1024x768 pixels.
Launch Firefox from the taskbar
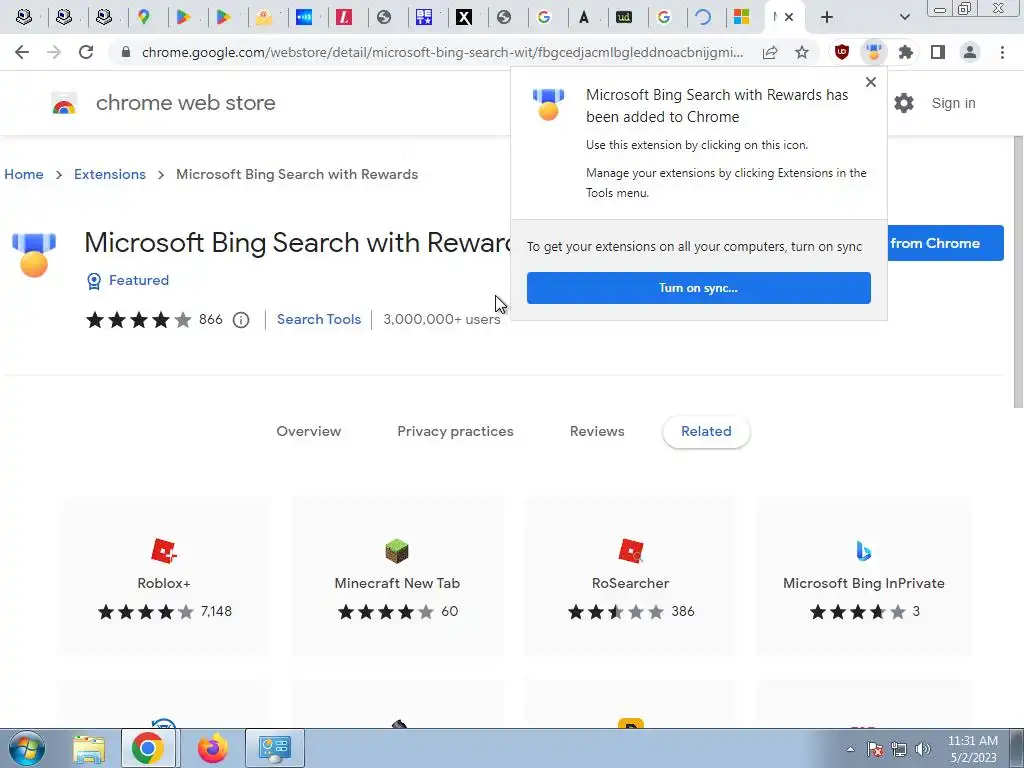point(212,748)
